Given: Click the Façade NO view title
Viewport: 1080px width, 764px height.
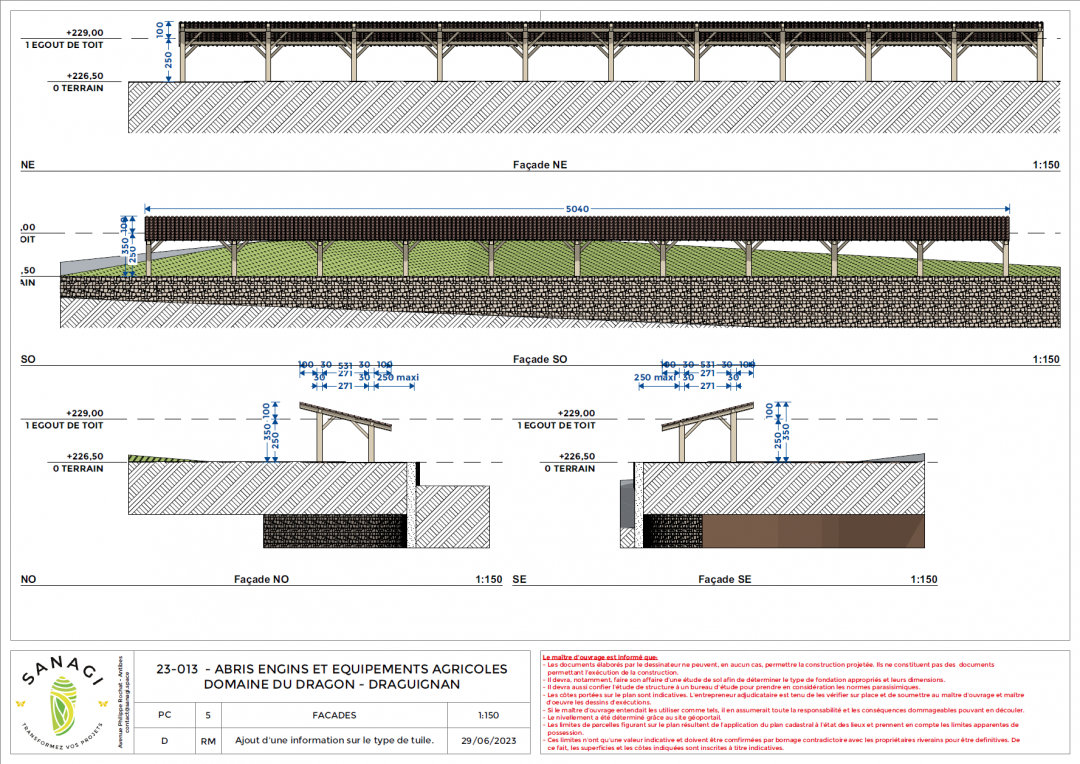Looking at the screenshot, I should [x=262, y=579].
